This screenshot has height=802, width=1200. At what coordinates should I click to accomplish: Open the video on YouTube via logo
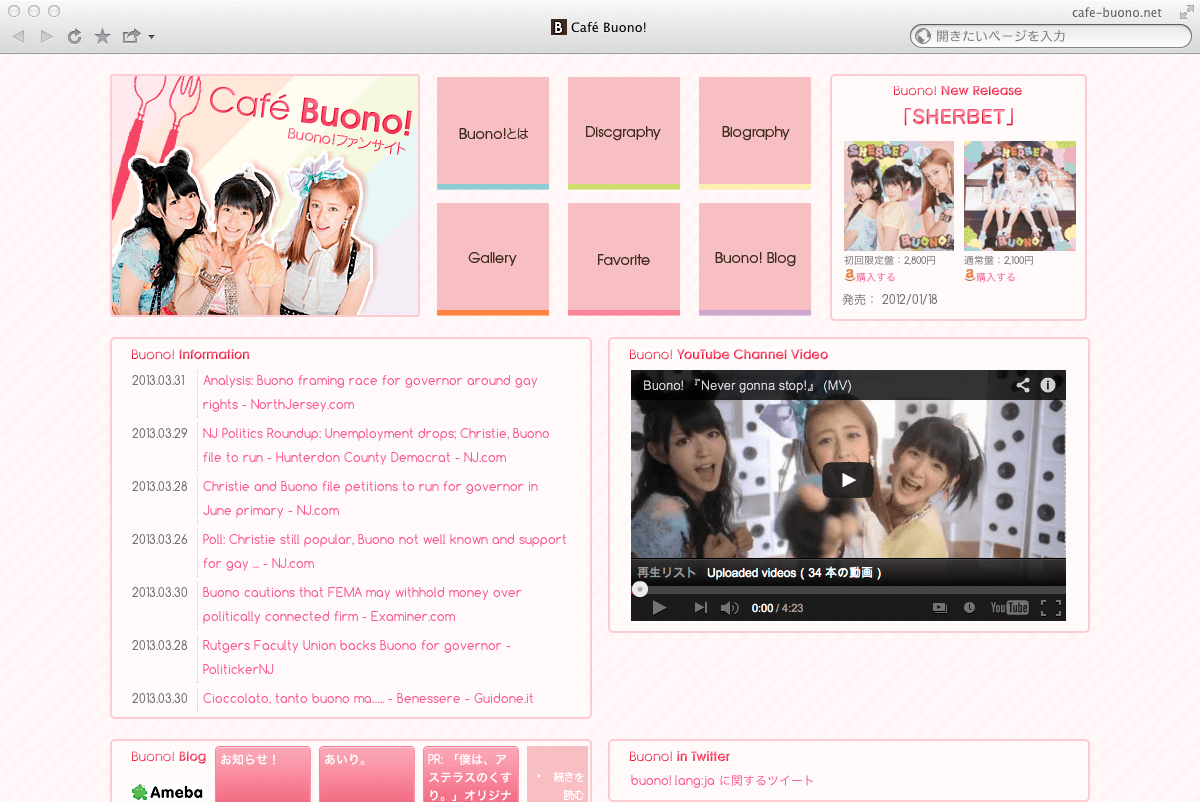(1009, 608)
